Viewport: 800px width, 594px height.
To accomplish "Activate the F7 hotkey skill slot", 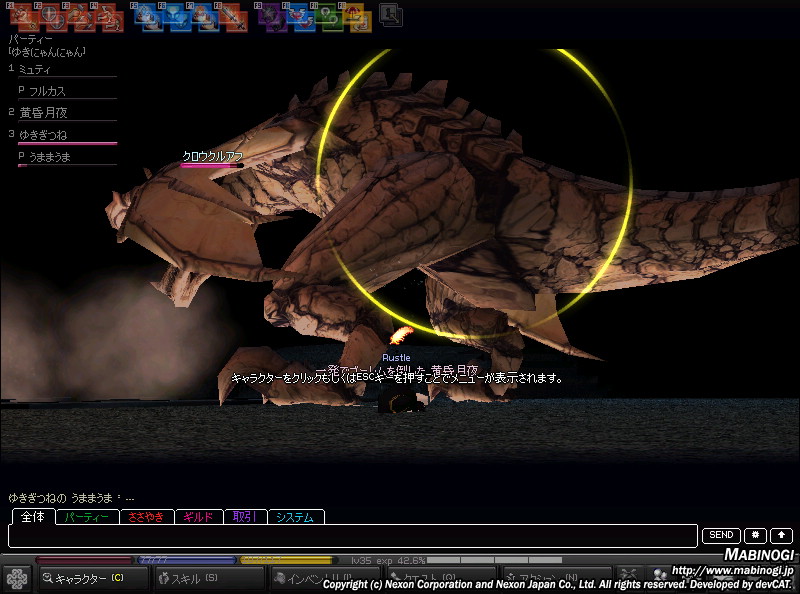I will point(206,17).
